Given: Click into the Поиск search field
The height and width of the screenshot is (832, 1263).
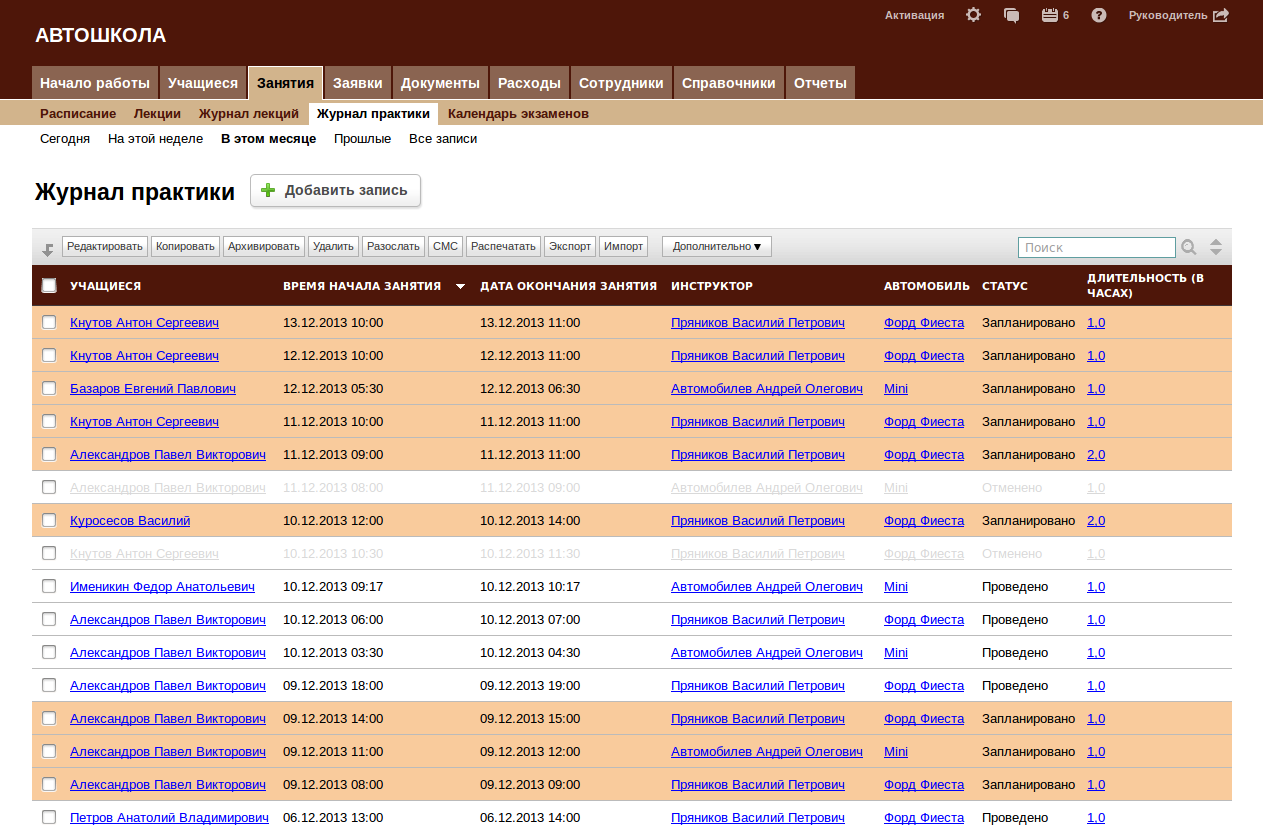Looking at the screenshot, I should click(1096, 247).
